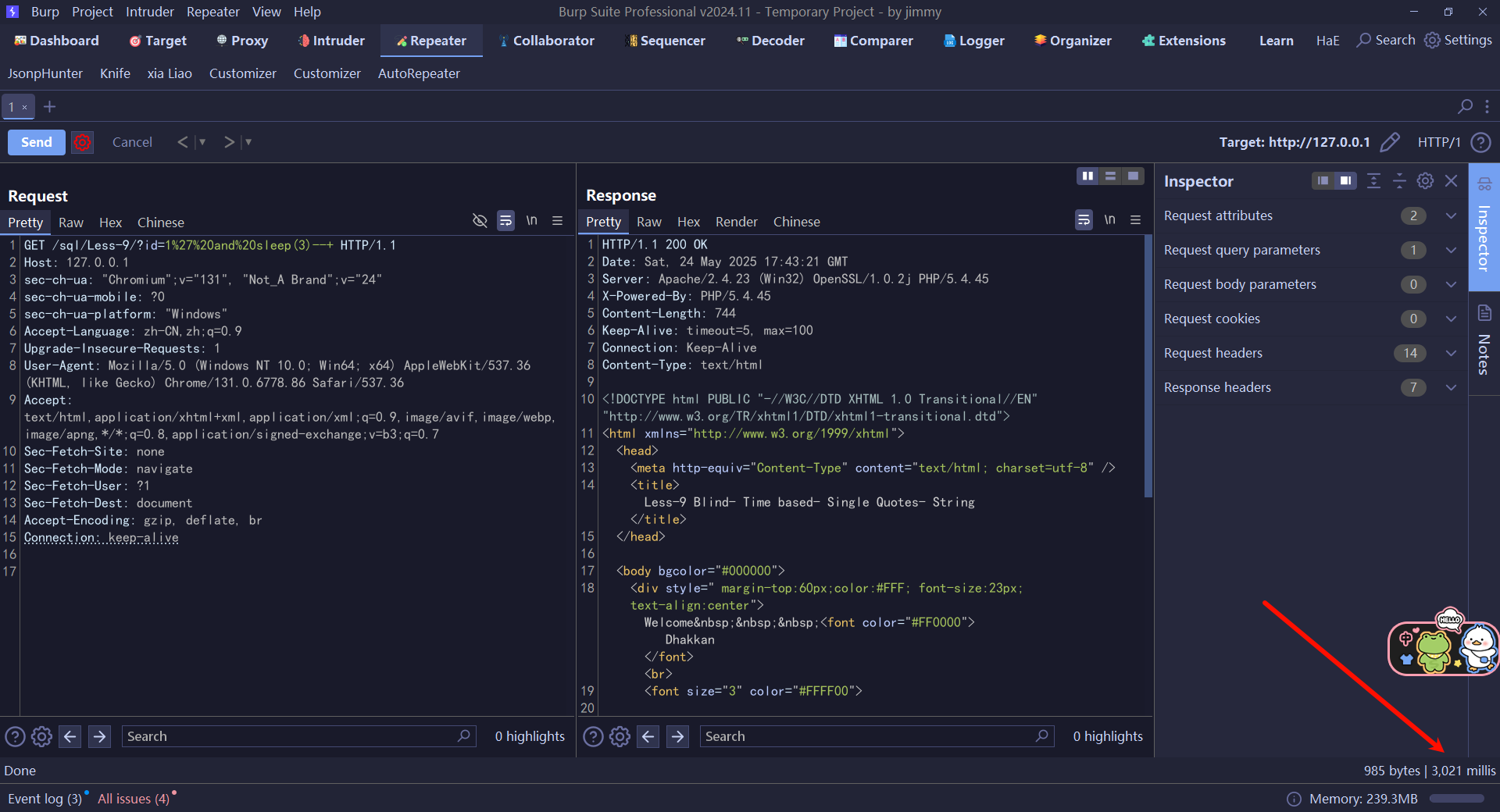Viewport: 1500px width, 812px height.
Task: Click the memory usage bar
Action: (1456, 799)
